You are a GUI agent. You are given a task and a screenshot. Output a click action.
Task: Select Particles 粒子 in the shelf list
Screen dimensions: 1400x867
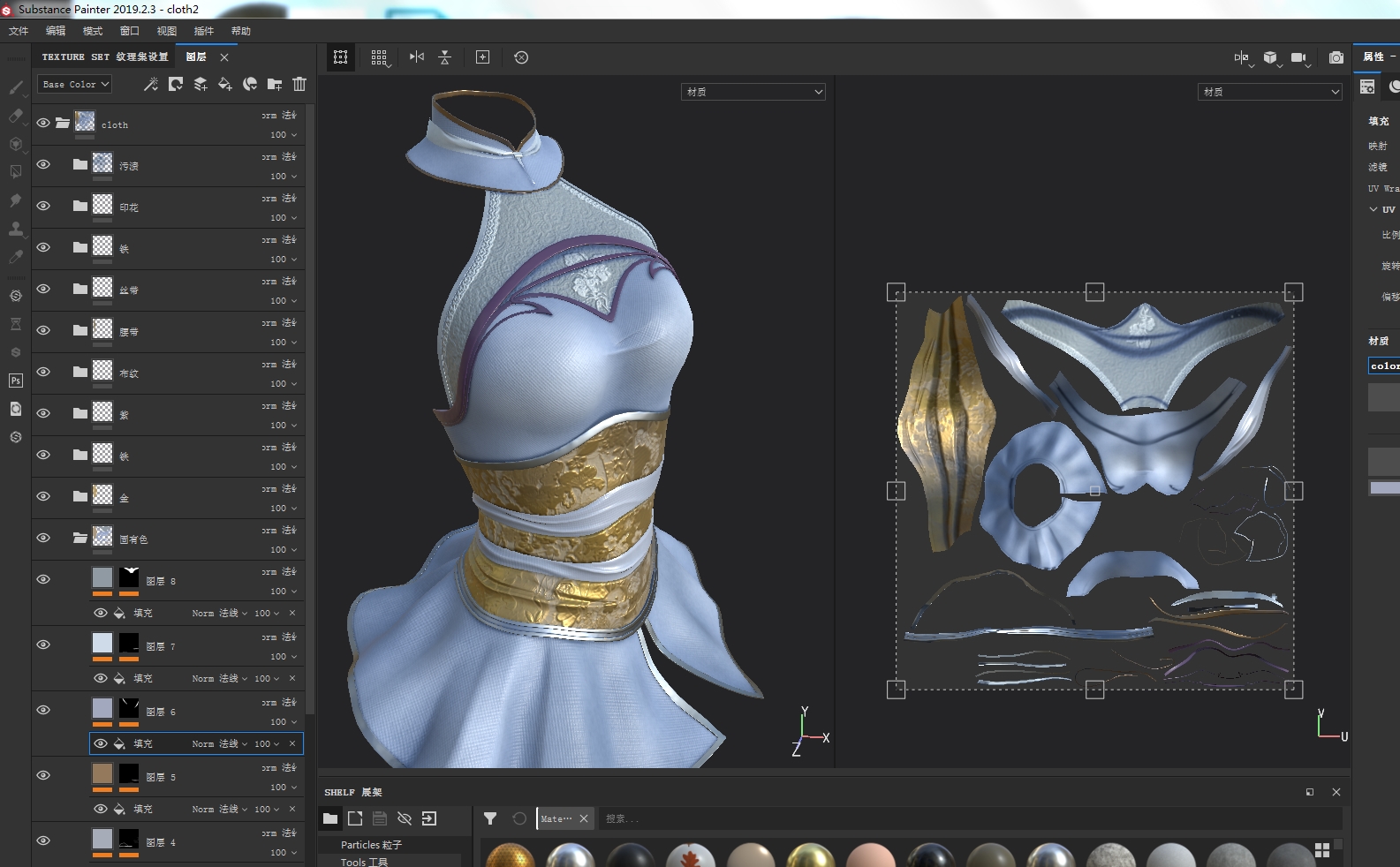371,845
